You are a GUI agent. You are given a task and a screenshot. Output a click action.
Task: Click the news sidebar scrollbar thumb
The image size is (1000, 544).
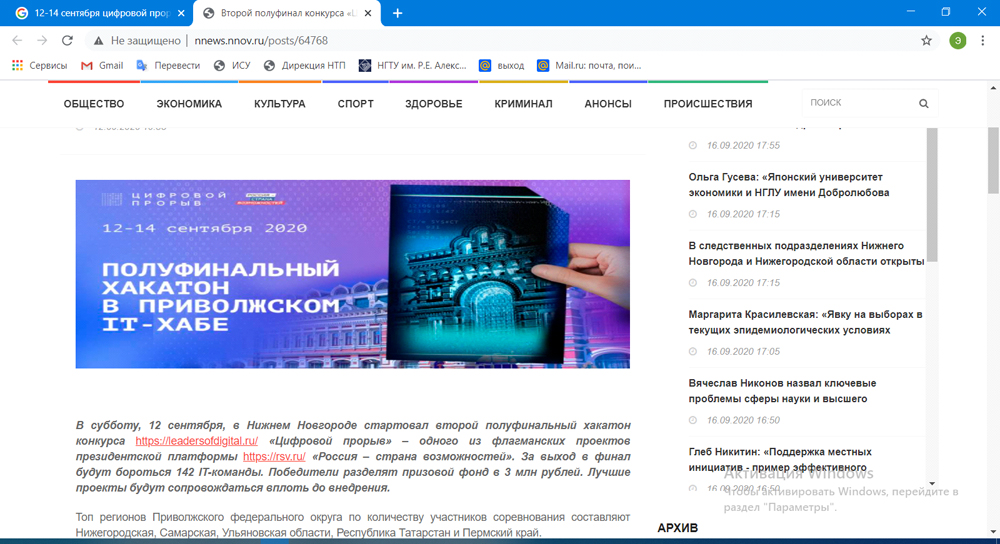(932, 195)
